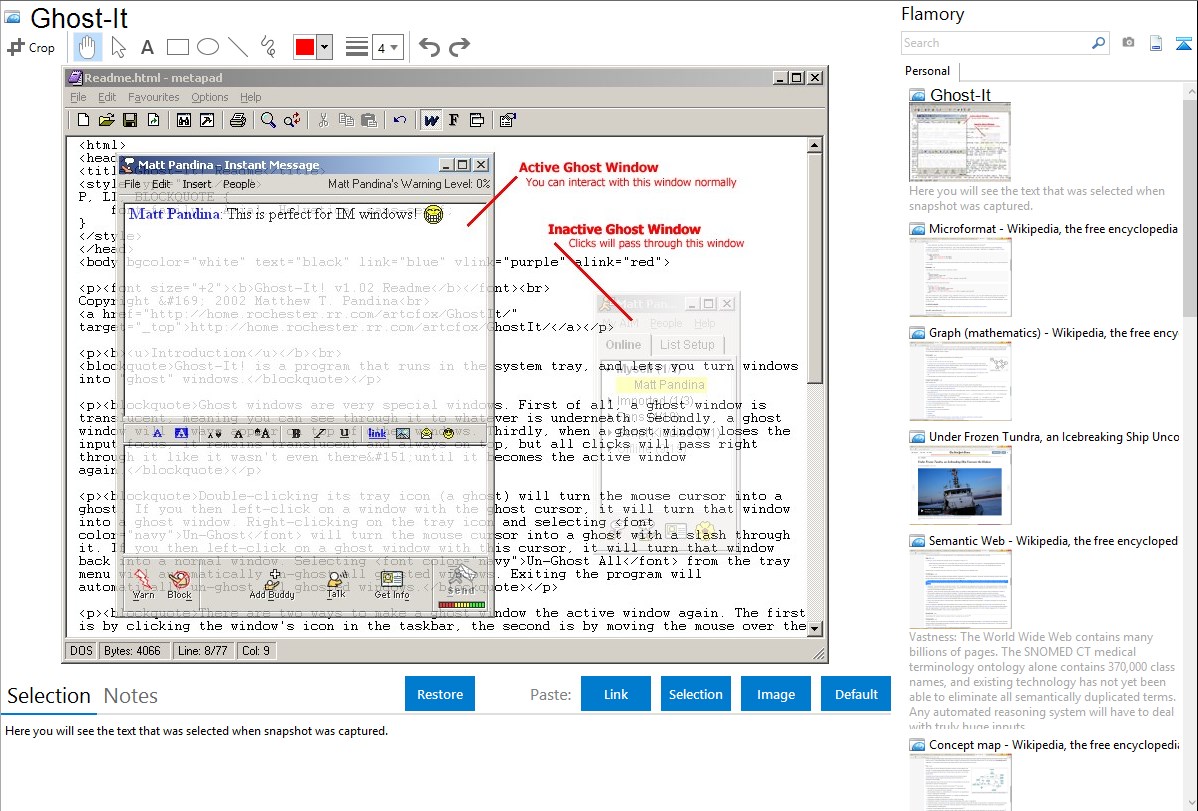The image size is (1198, 811).
Task: Open Help menu in the metapad window
Action: (x=251, y=97)
